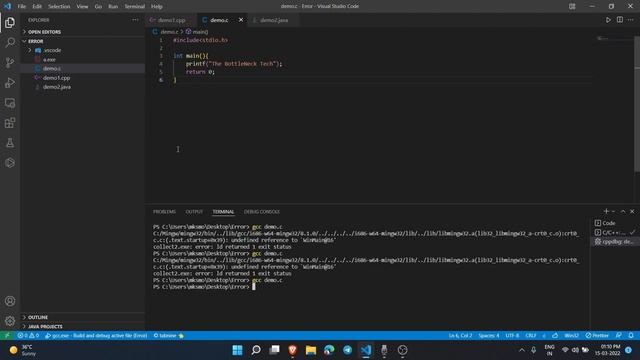This screenshot has height=360, width=640.
Task: Switch to the demo2.java editor tab
Action: 274,20
